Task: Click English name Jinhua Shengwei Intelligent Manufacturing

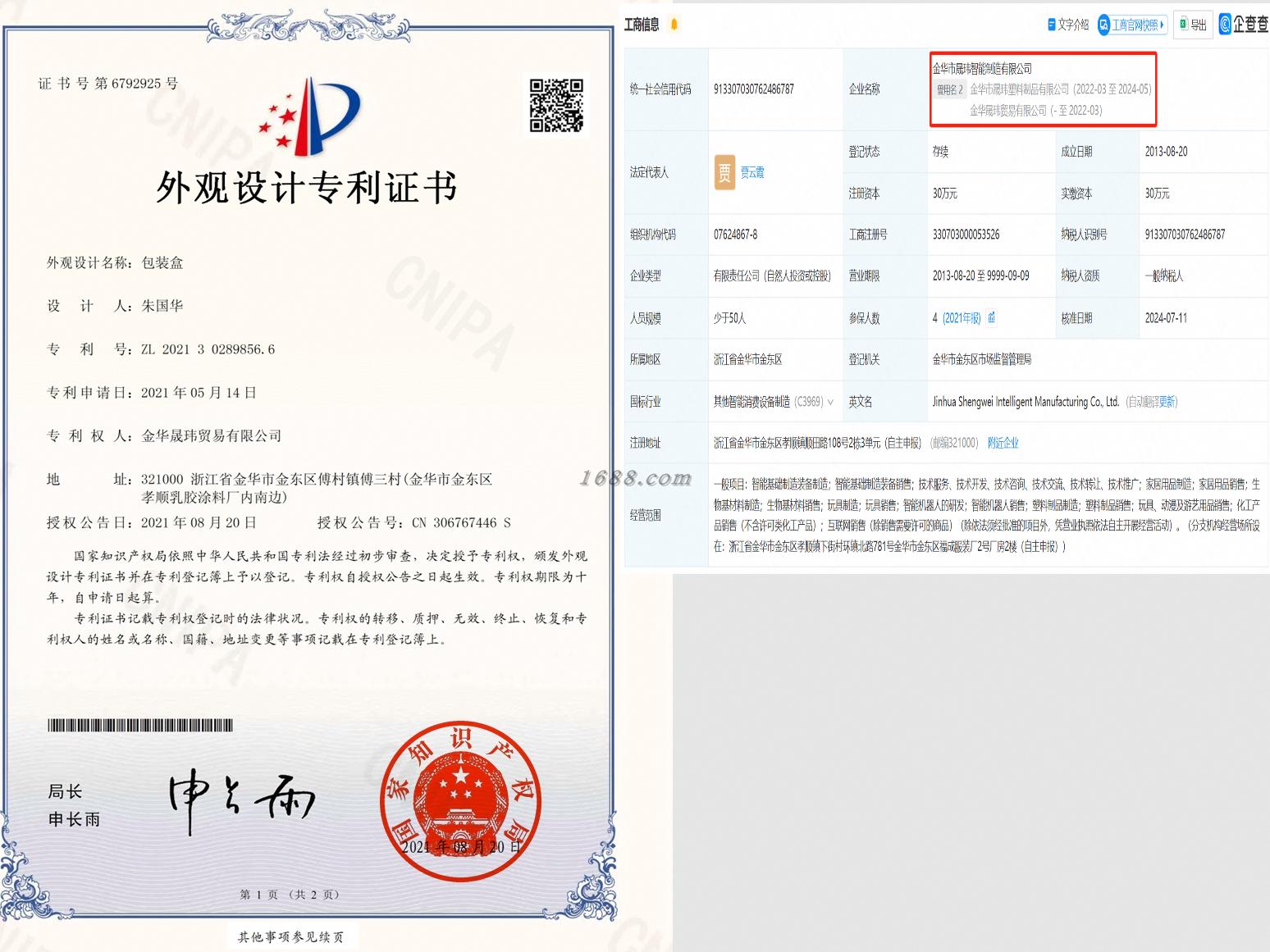Action: click(1026, 402)
